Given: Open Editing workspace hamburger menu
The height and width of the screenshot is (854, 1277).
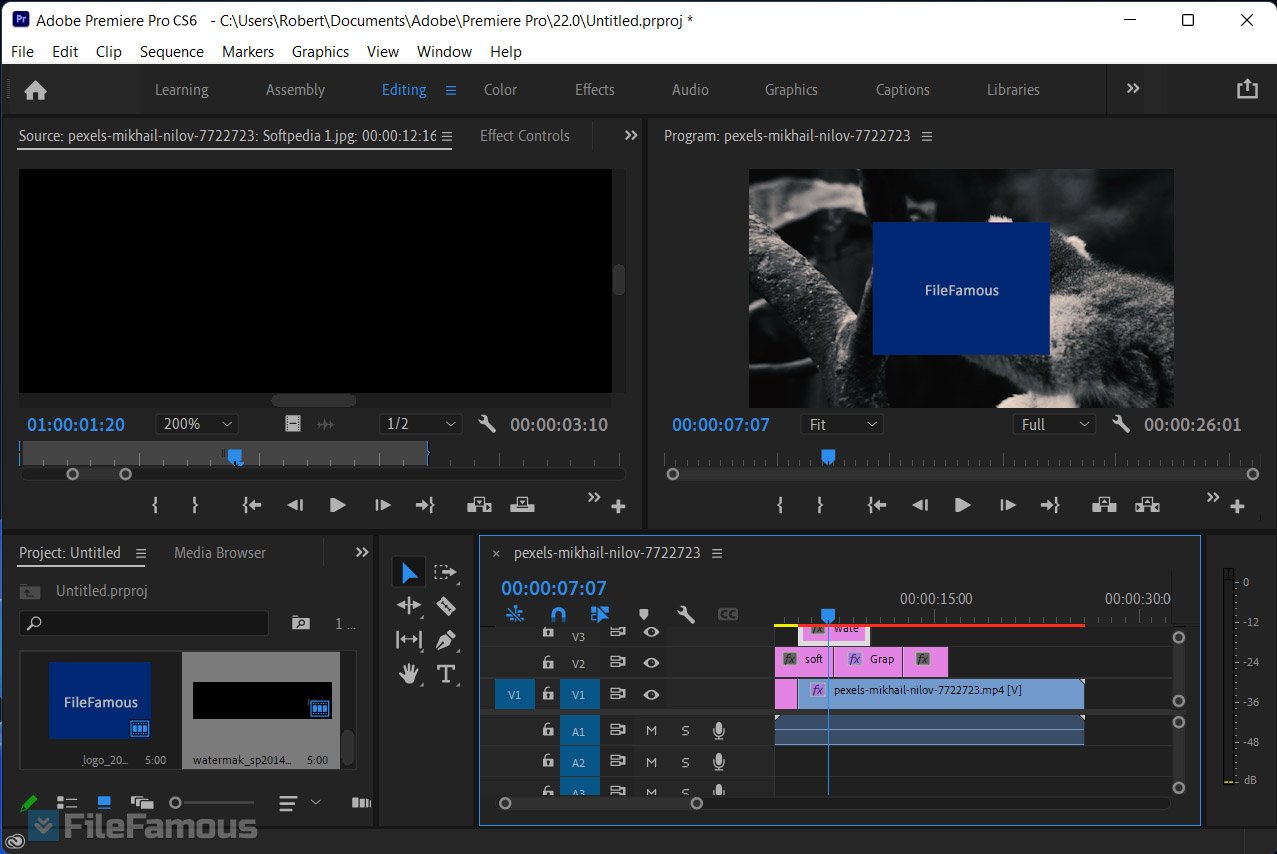Looking at the screenshot, I should tap(450, 90).
